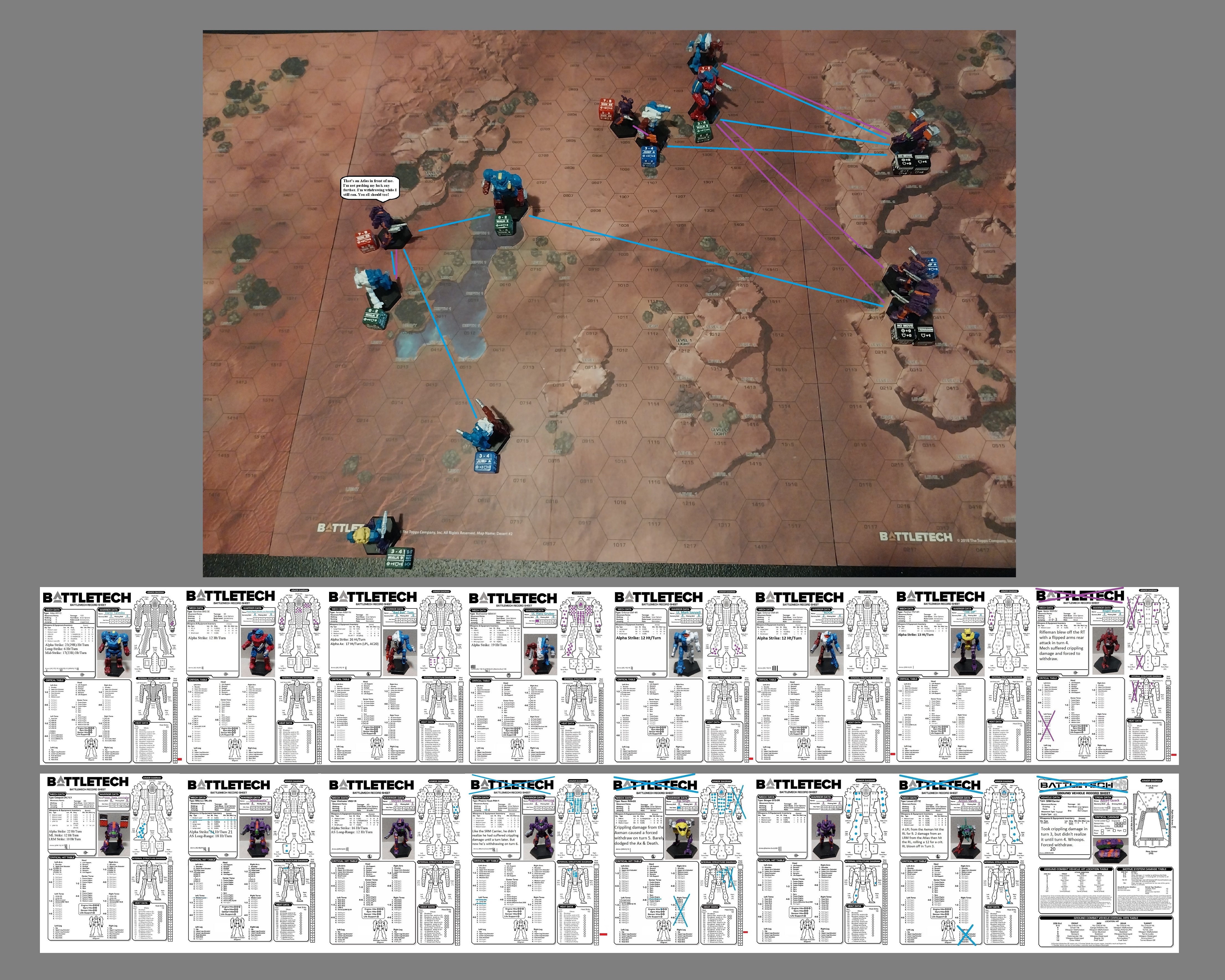Click "Alpha Strike: 26 Ht/Turn" on Axman sheet
The height and width of the screenshot is (980, 1225).
click(348, 639)
